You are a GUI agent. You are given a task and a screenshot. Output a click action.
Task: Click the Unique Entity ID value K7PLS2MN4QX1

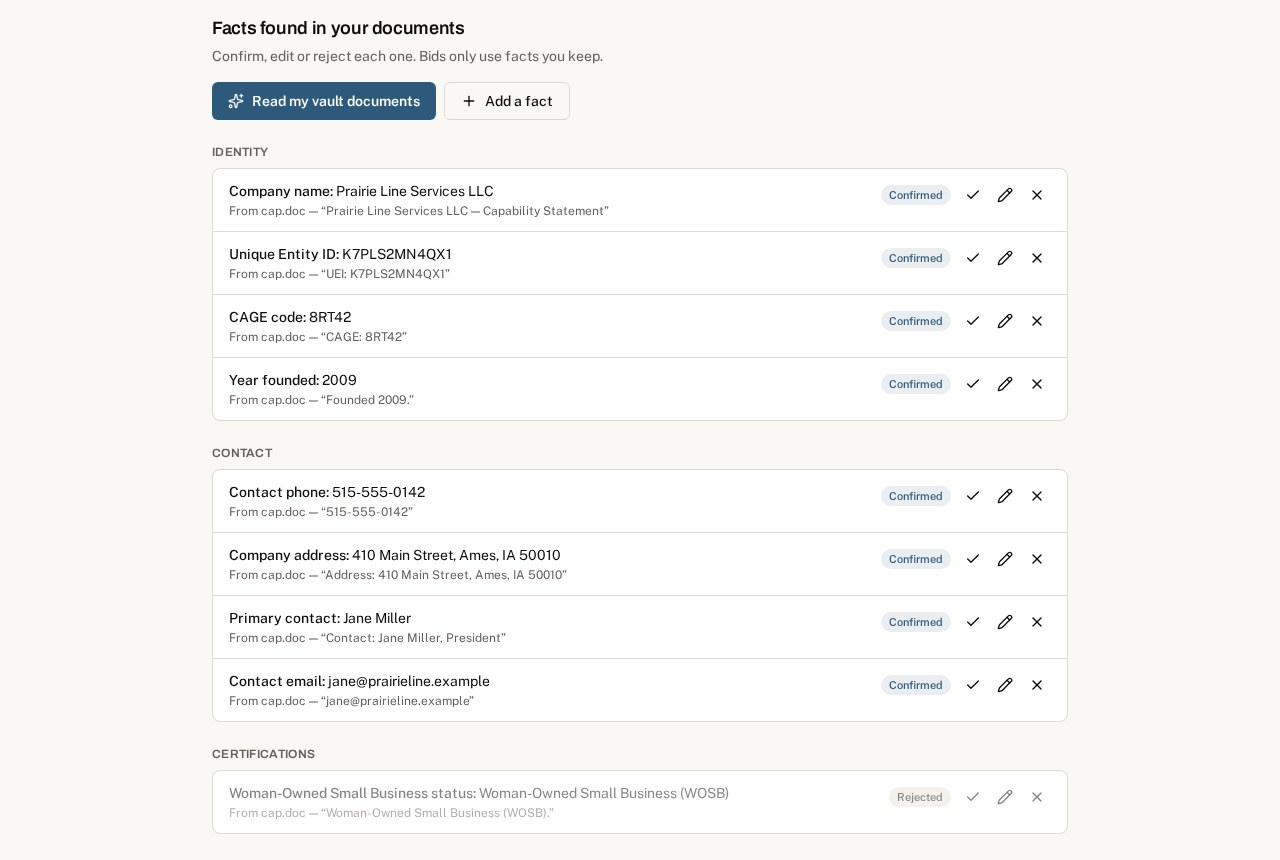(x=397, y=254)
